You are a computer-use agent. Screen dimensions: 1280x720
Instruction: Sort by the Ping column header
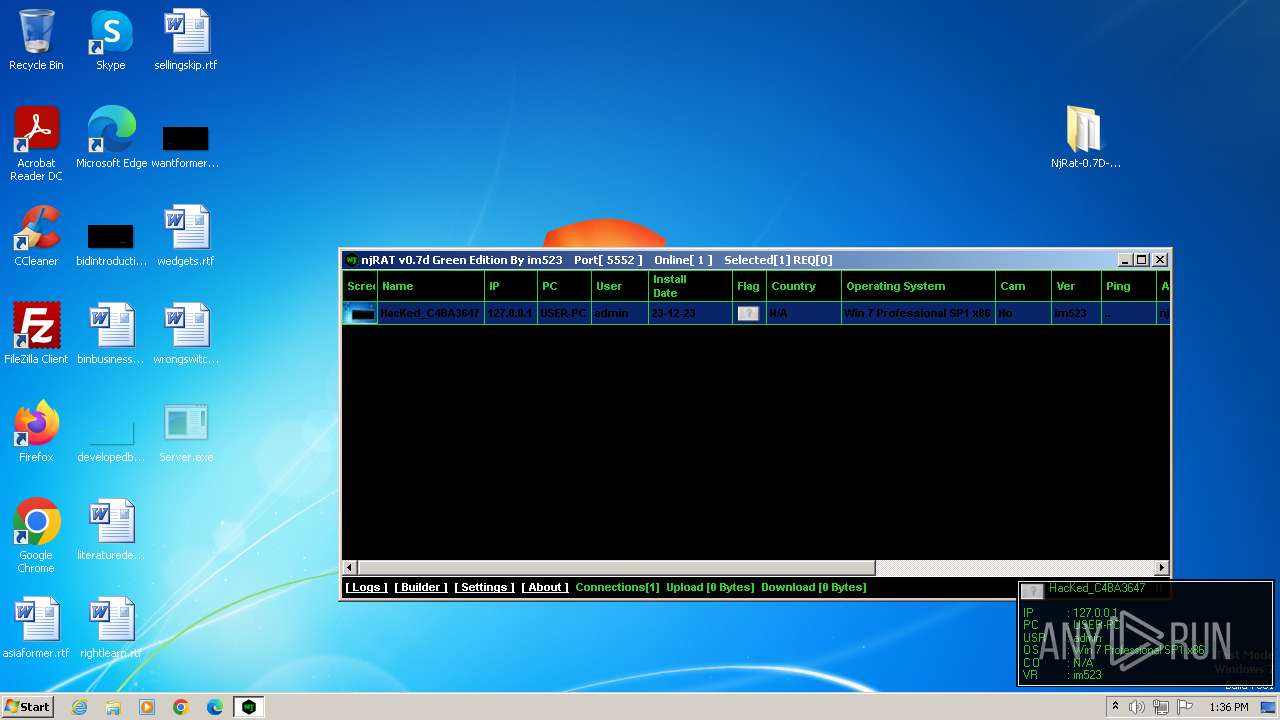1128,286
